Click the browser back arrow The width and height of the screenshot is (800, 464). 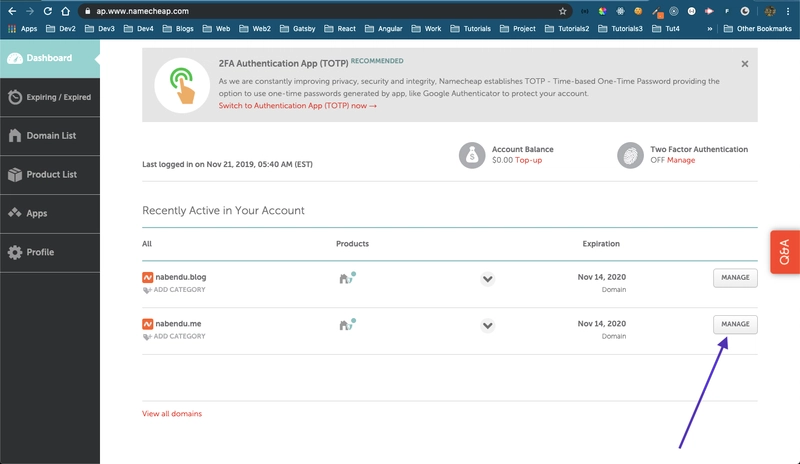[x=12, y=11]
